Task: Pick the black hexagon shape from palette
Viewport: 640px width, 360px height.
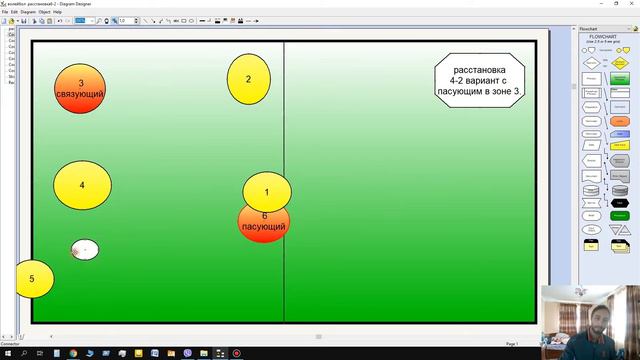Action: pyautogui.click(x=620, y=203)
